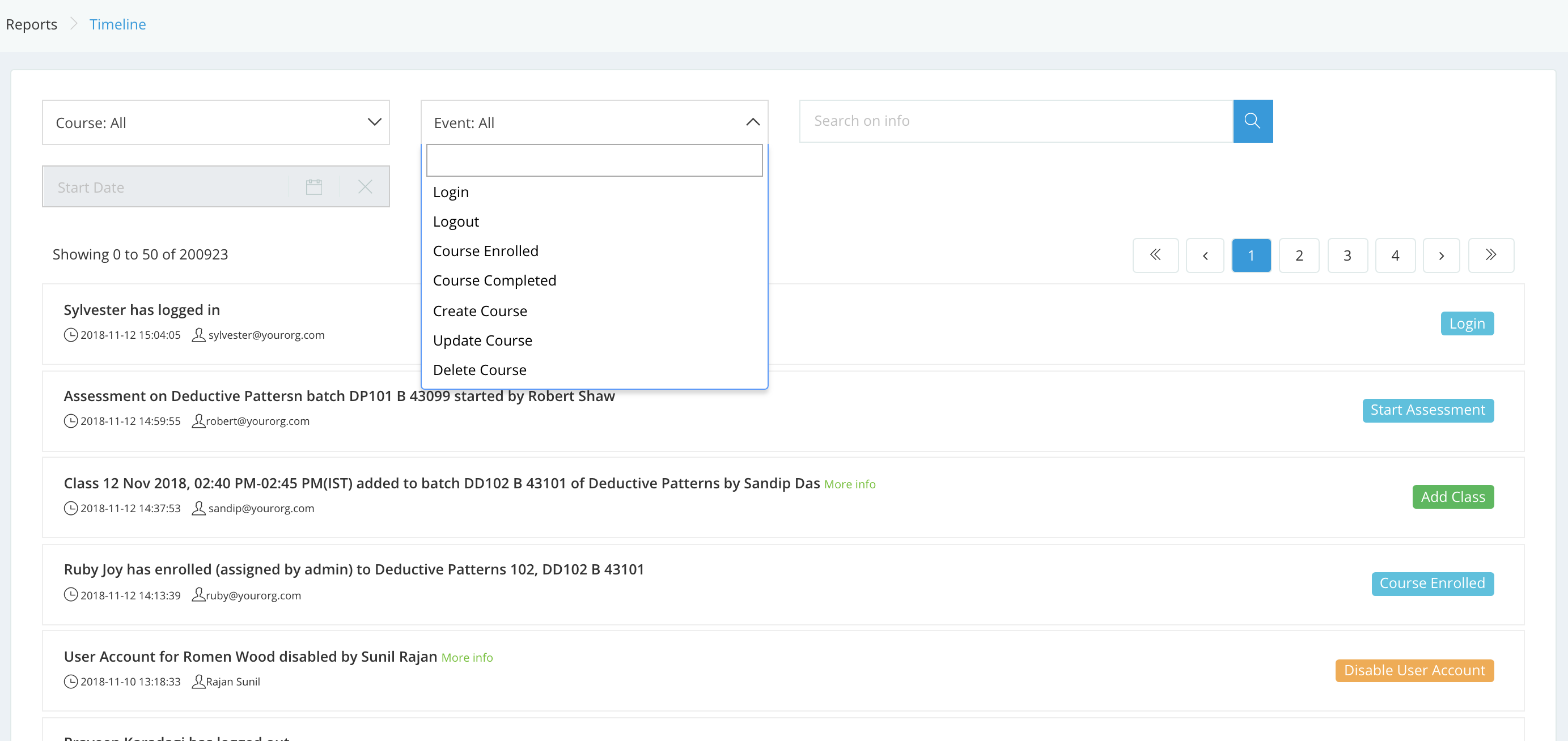Screen dimensions: 1568x741
Task: Click the Ruby Joy has enrolled entry title
Action: coord(354,569)
